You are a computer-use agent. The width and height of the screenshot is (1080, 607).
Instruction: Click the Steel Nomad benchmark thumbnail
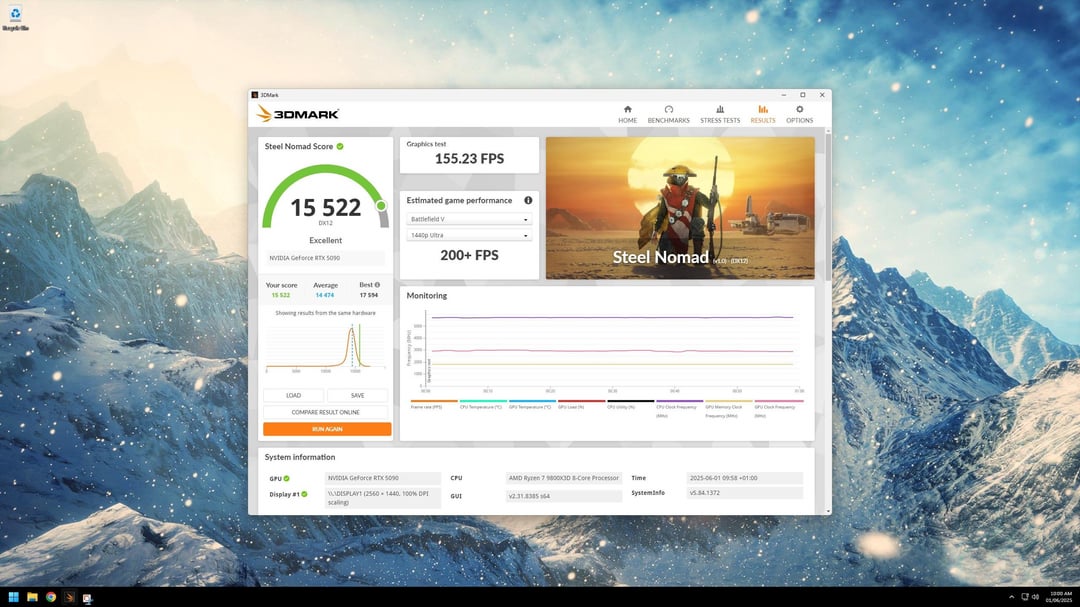(x=680, y=208)
